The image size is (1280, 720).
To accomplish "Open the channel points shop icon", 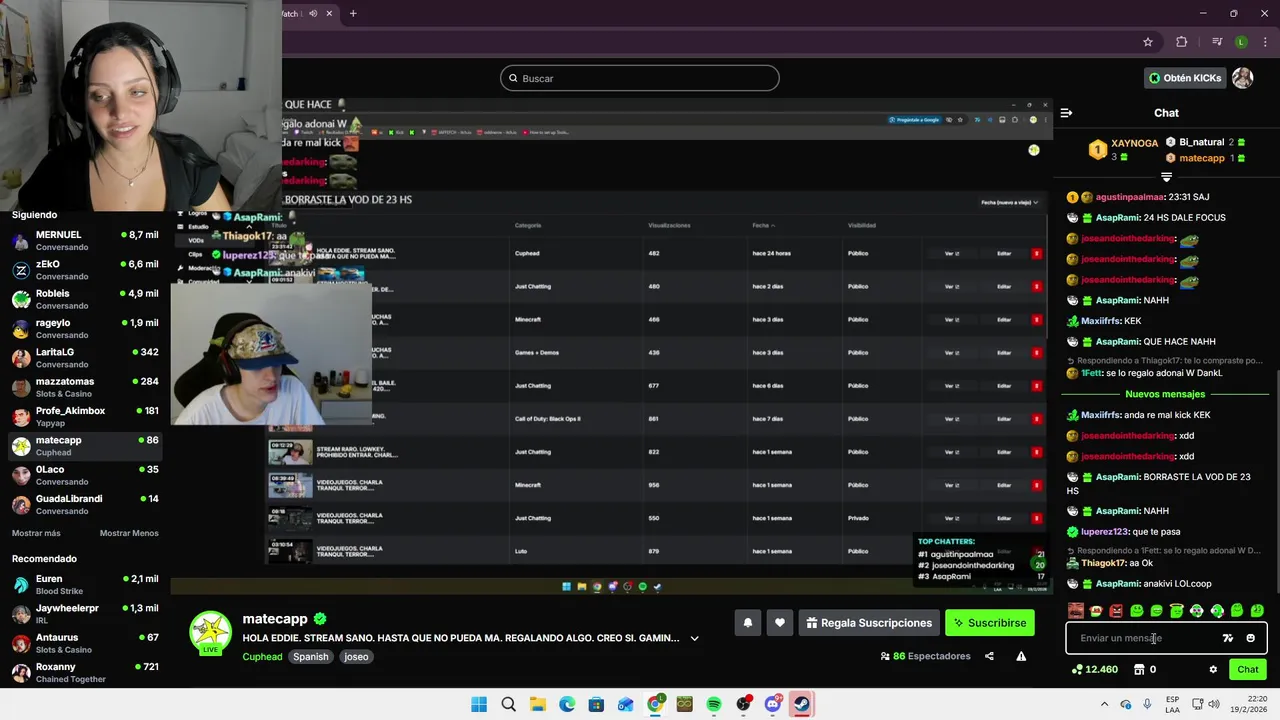I will [x=1138, y=670].
